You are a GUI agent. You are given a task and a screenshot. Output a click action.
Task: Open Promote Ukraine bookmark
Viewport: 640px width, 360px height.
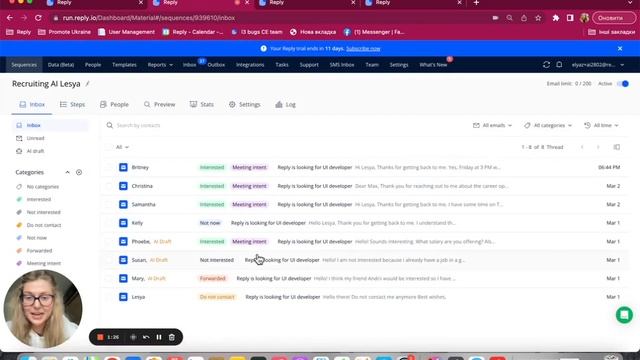[64, 32]
